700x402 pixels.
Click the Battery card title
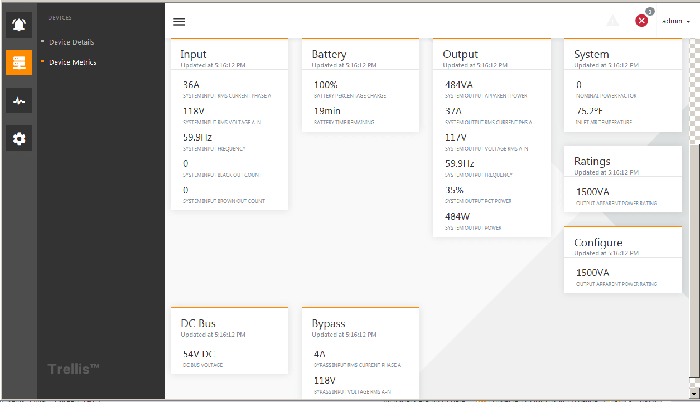(x=329, y=54)
